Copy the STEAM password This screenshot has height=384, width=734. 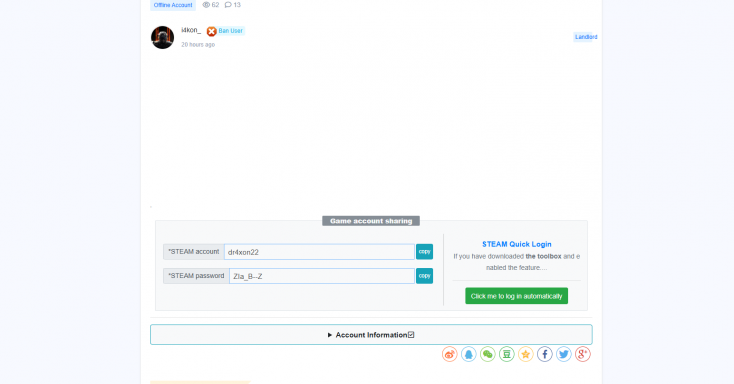(424, 276)
